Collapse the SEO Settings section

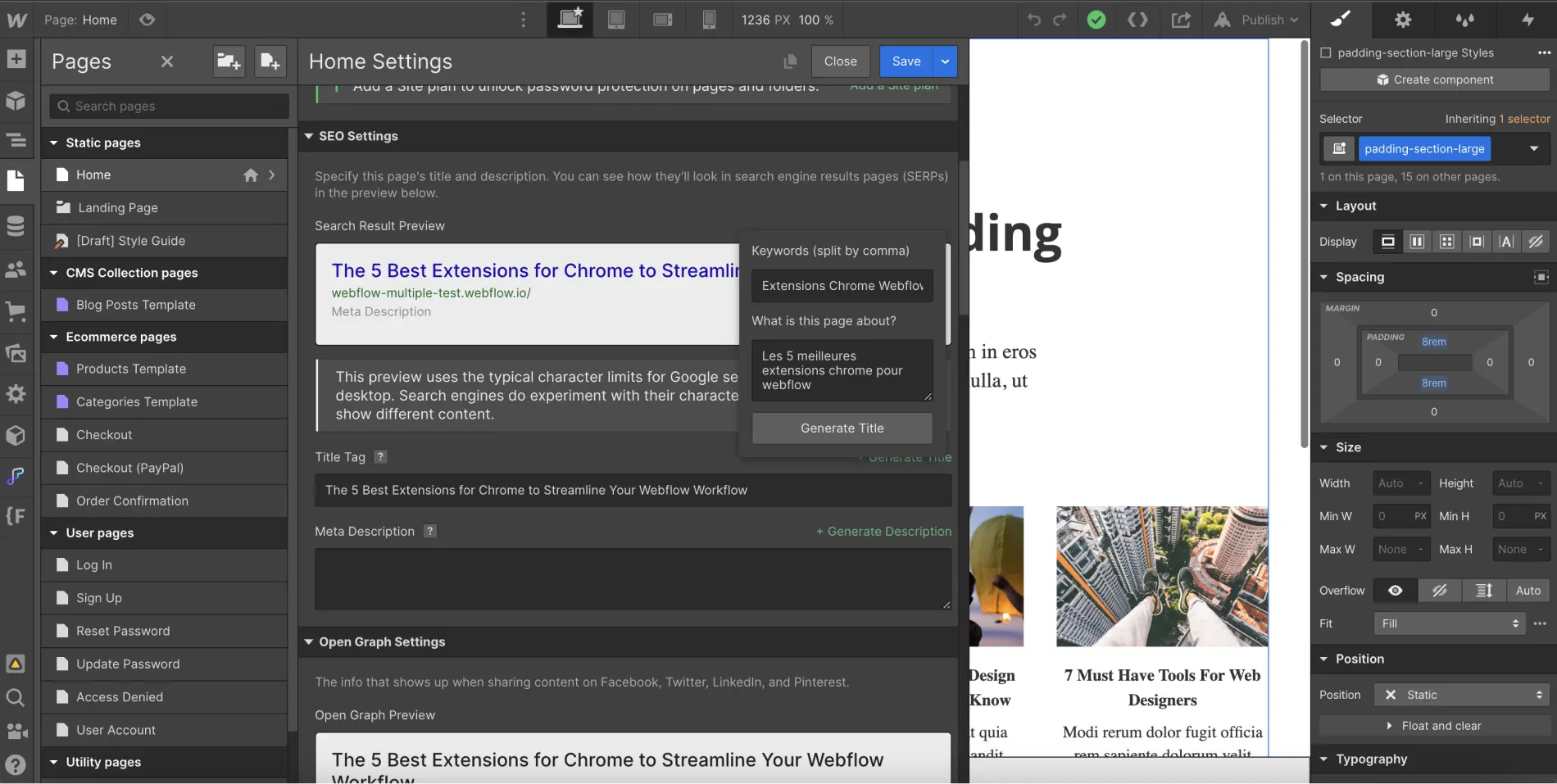click(309, 136)
